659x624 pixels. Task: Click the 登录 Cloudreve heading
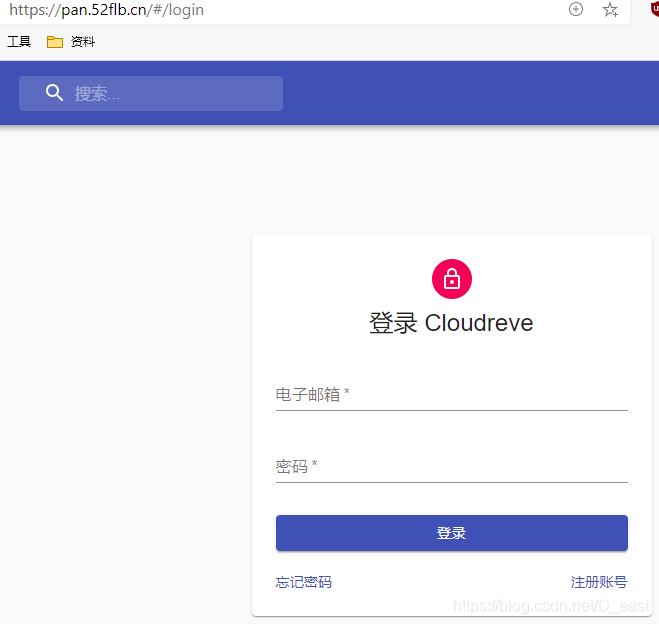451,323
